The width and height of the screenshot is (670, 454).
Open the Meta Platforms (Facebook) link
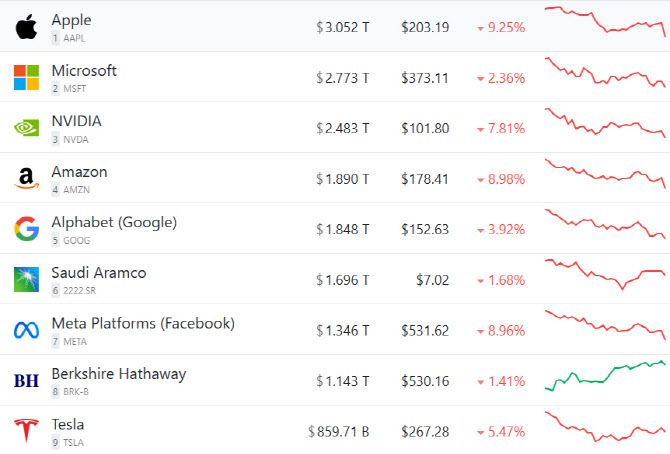[143, 323]
